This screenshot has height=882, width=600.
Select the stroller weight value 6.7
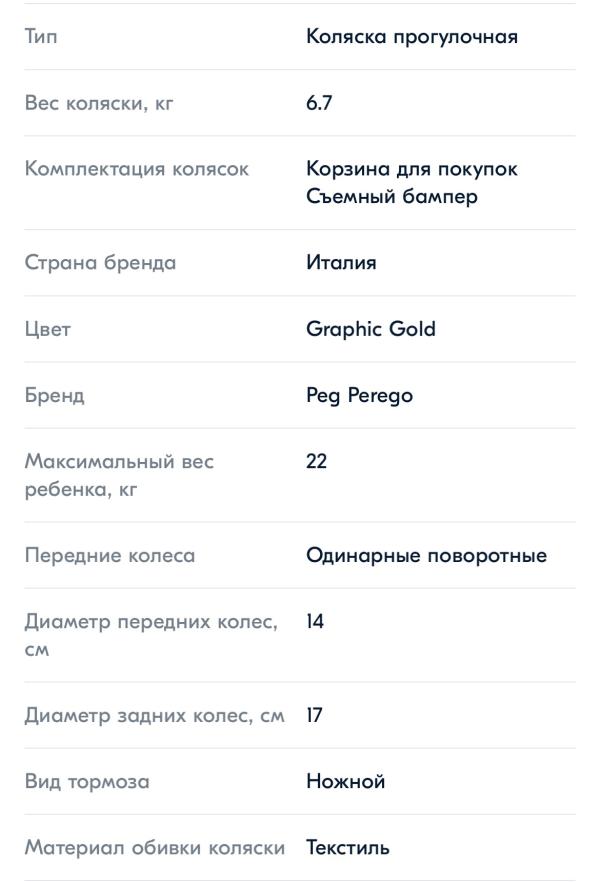click(319, 103)
